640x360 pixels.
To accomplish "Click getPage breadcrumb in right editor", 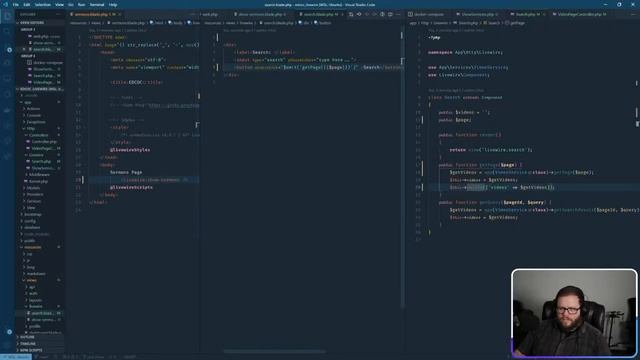I will pos(515,23).
